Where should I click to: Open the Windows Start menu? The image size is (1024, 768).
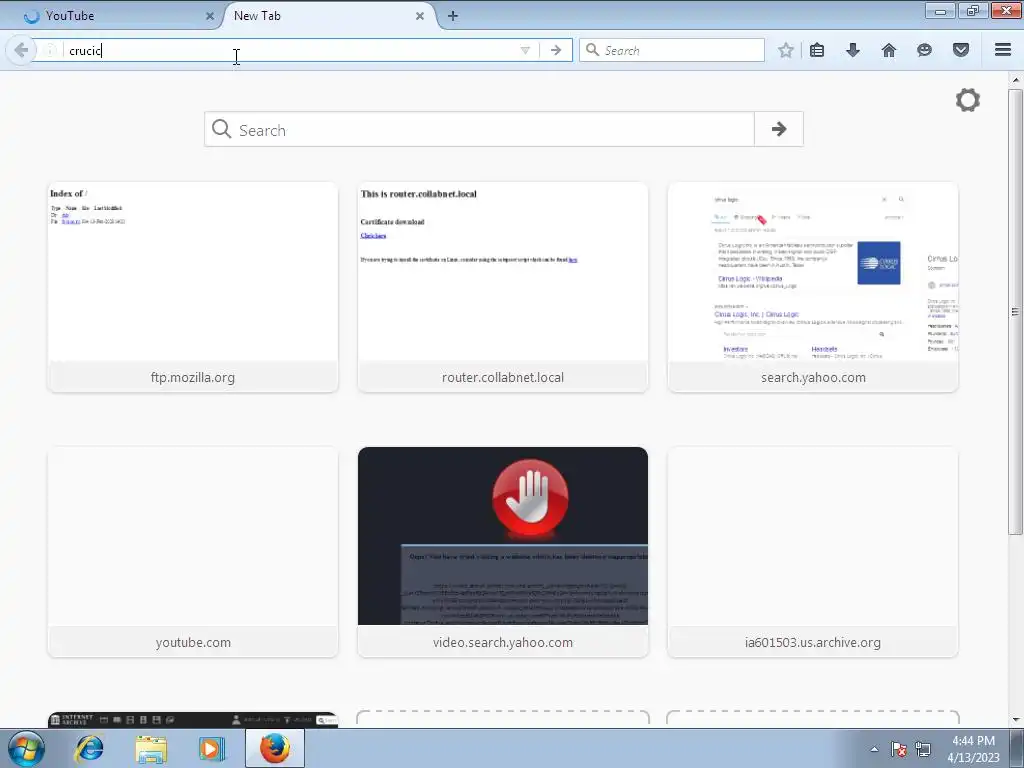25,748
